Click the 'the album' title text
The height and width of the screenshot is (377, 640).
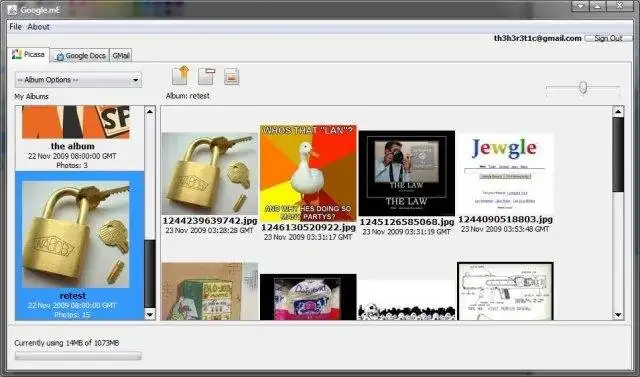pyautogui.click(x=73, y=146)
